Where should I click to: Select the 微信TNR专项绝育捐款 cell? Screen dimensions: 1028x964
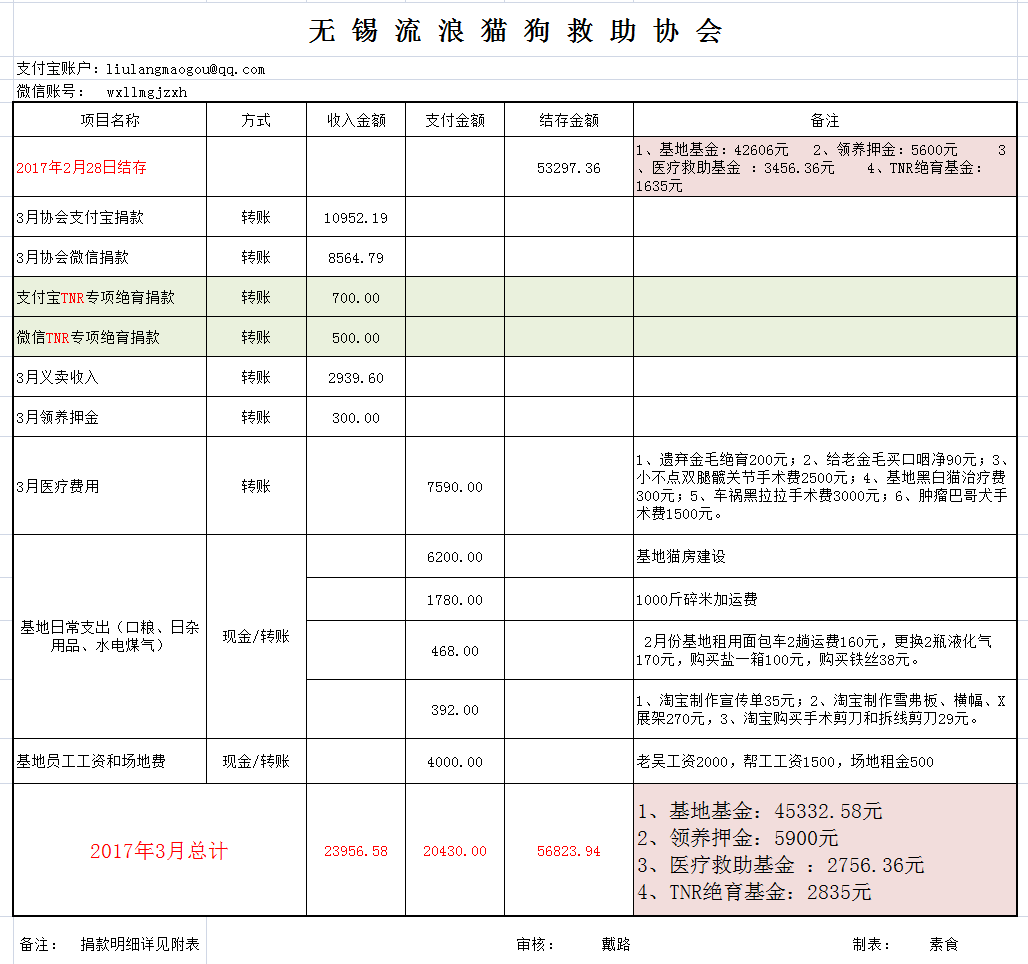pyautogui.click(x=110, y=337)
